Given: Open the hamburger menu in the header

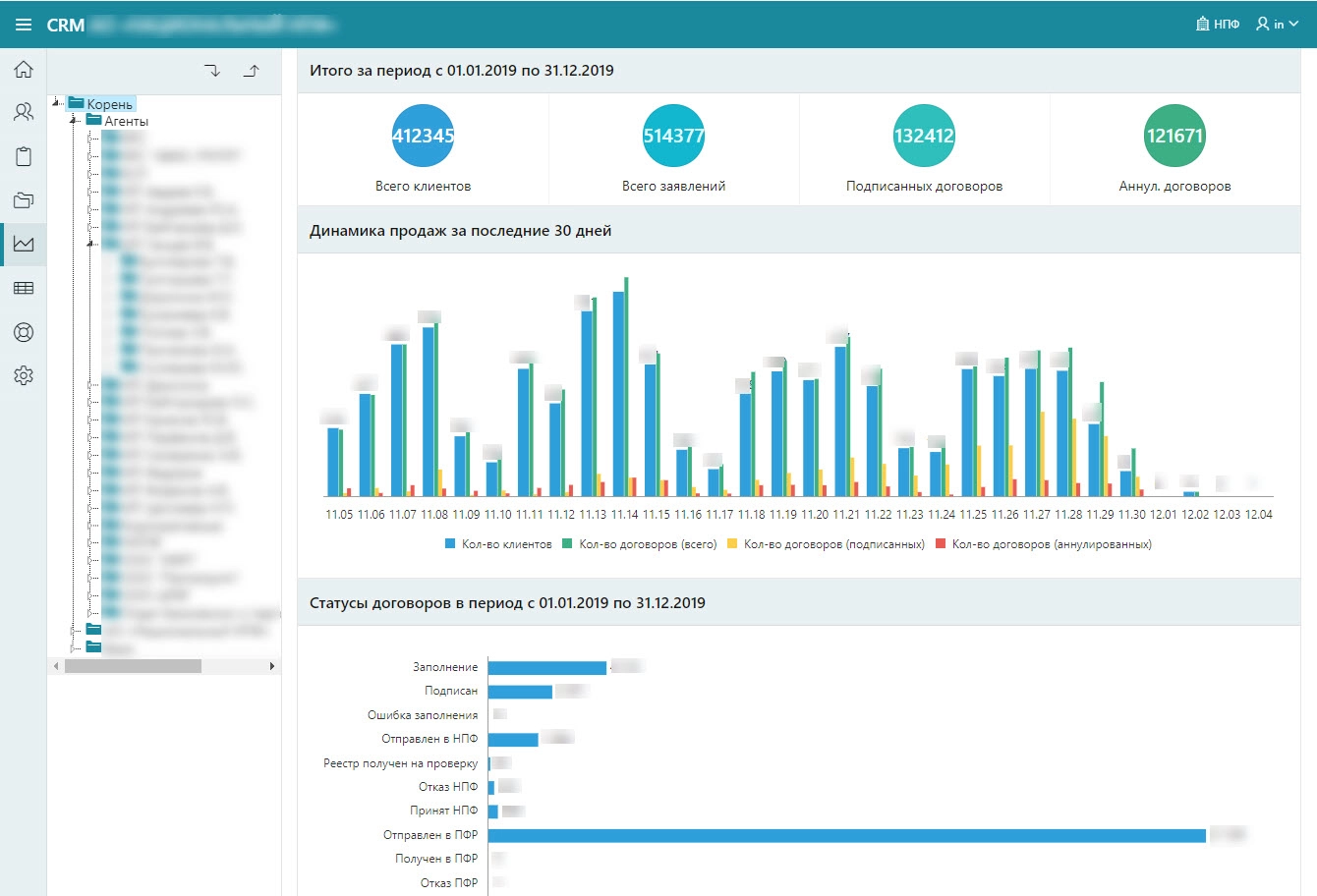Looking at the screenshot, I should tap(24, 25).
